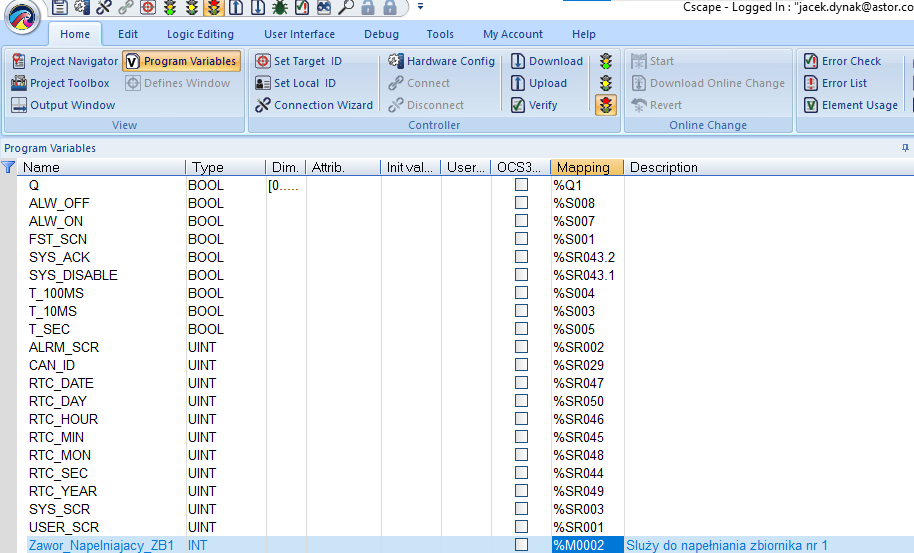Image resolution: width=914 pixels, height=553 pixels.
Task: Click the save icon in quick access toolbar
Action: click(x=59, y=7)
